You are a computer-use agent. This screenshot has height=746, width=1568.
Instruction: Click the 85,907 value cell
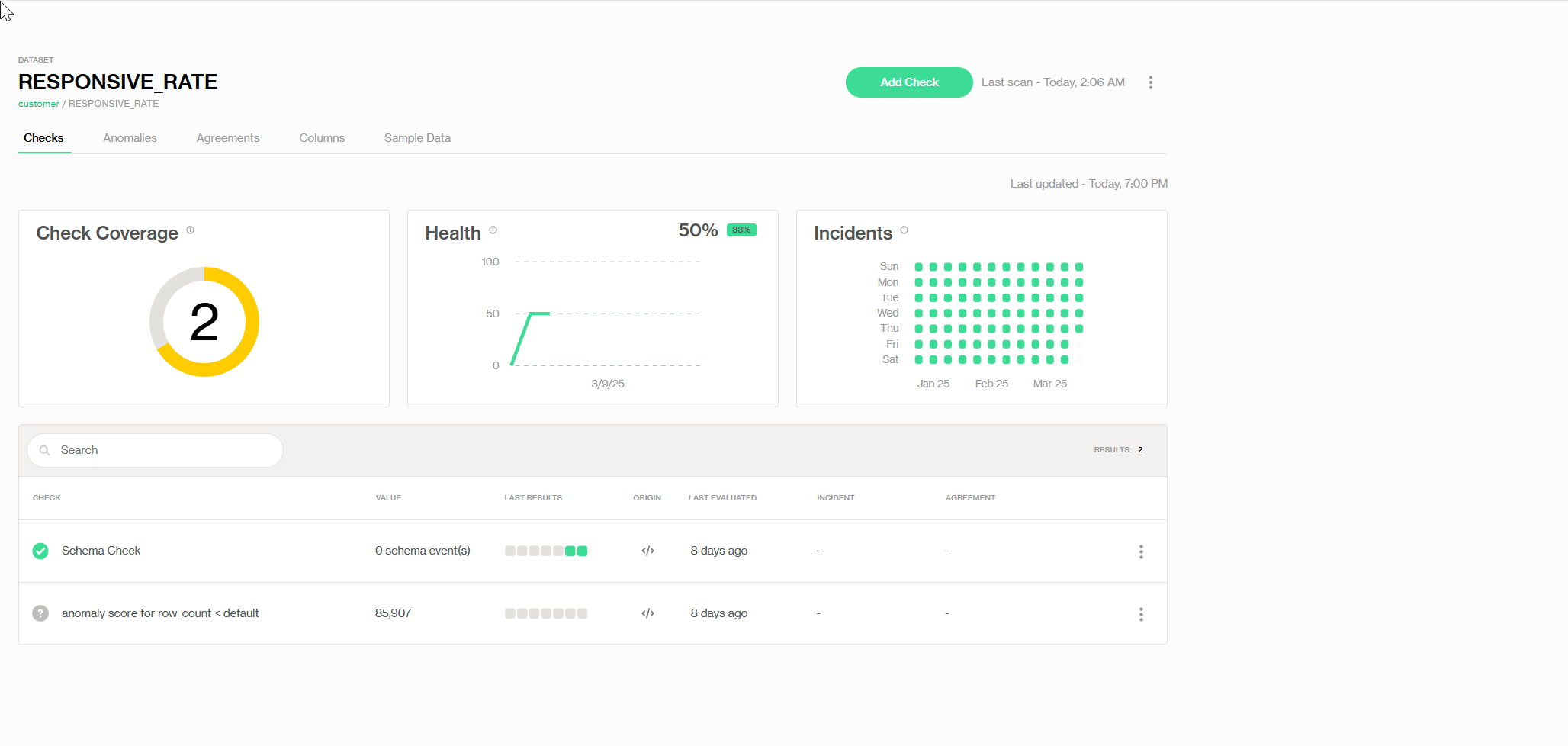point(393,613)
